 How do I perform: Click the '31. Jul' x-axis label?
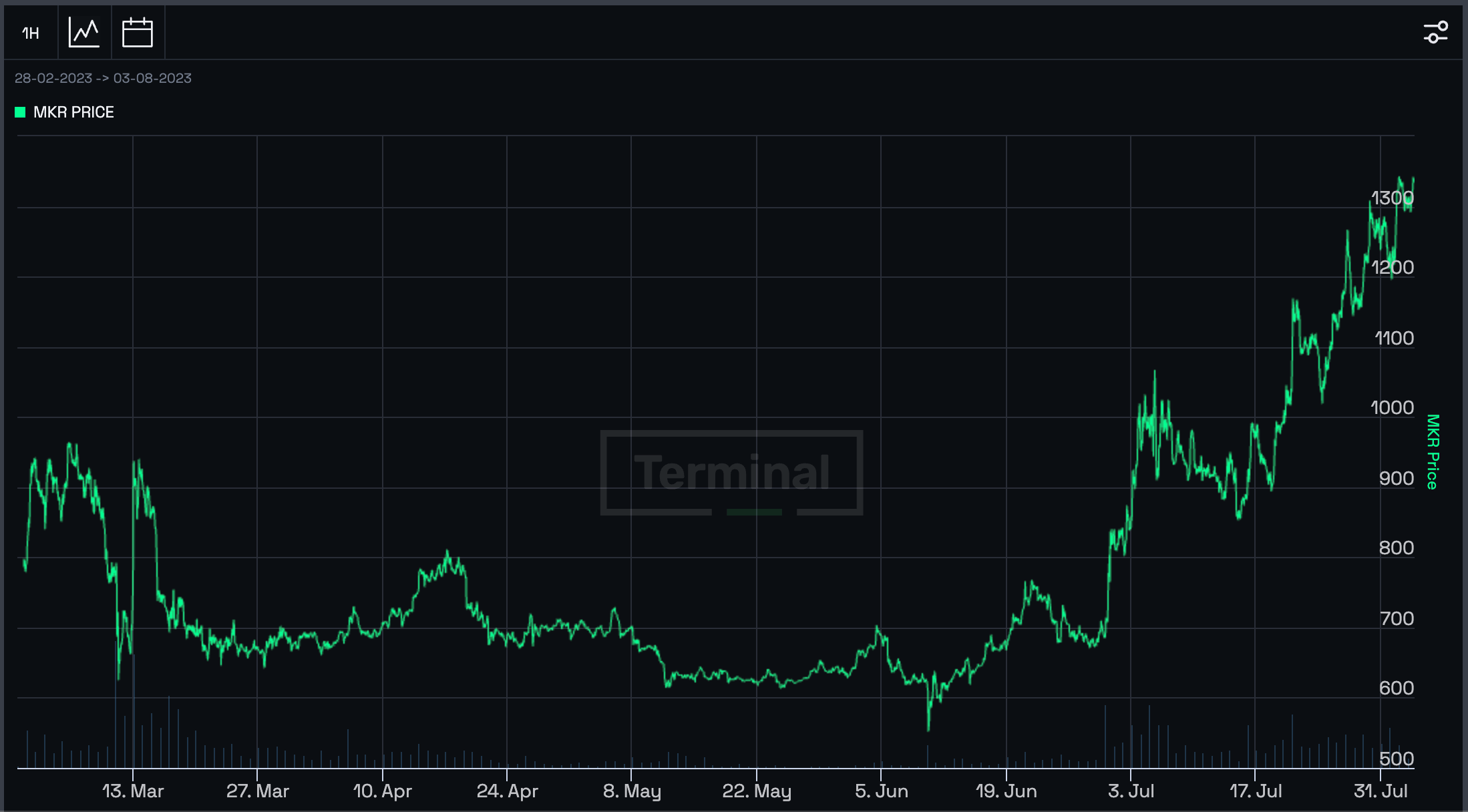pyautogui.click(x=1381, y=791)
